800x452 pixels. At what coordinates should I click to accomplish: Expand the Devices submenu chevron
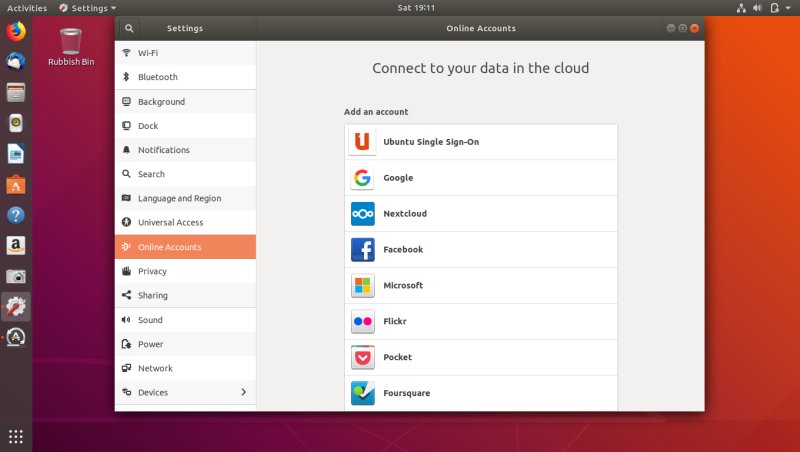[243, 392]
